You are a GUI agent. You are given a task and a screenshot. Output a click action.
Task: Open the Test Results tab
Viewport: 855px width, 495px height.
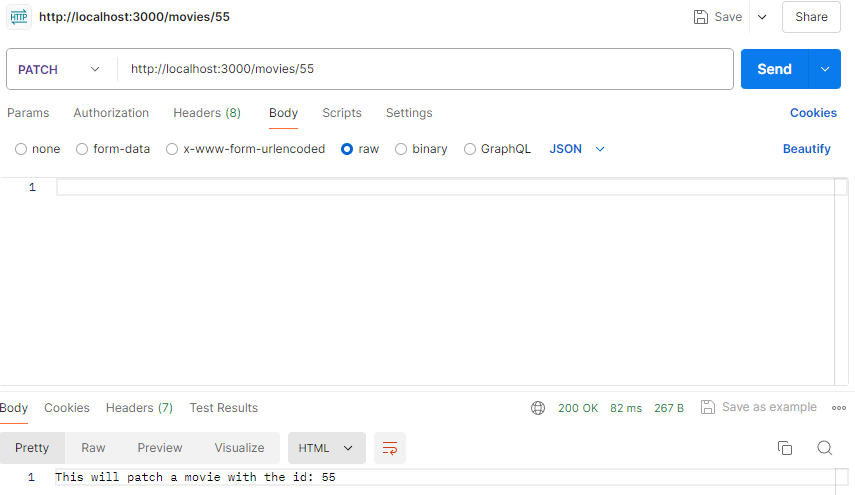point(224,408)
